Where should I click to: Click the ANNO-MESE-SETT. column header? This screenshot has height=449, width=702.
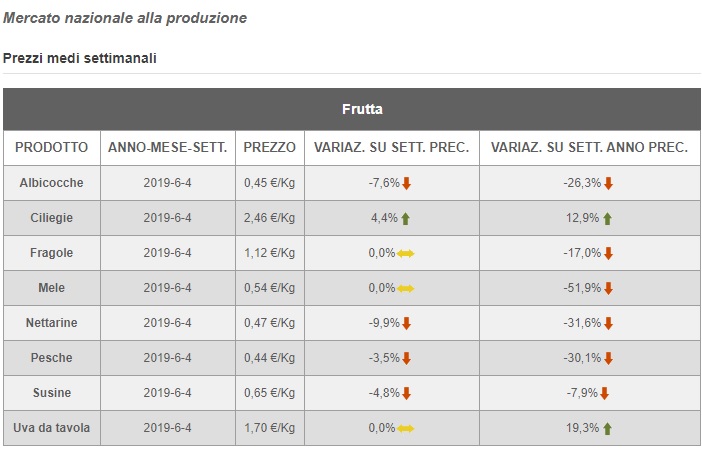[168, 147]
